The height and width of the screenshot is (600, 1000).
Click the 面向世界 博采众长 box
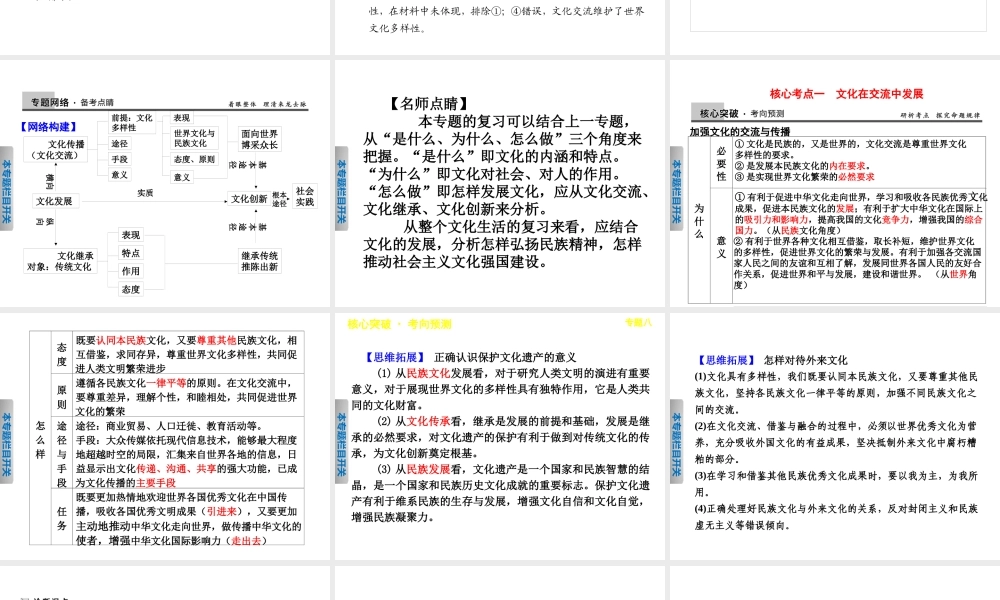pyautogui.click(x=260, y=139)
